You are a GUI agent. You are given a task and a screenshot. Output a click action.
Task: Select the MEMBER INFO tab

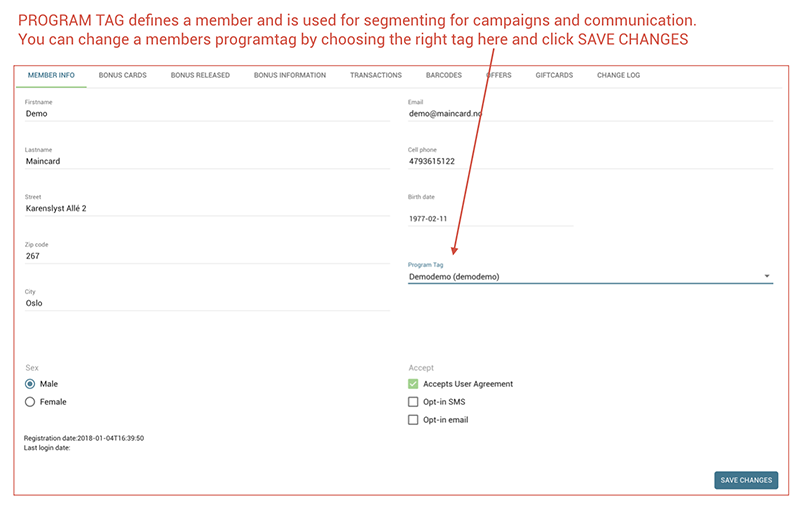click(x=51, y=75)
